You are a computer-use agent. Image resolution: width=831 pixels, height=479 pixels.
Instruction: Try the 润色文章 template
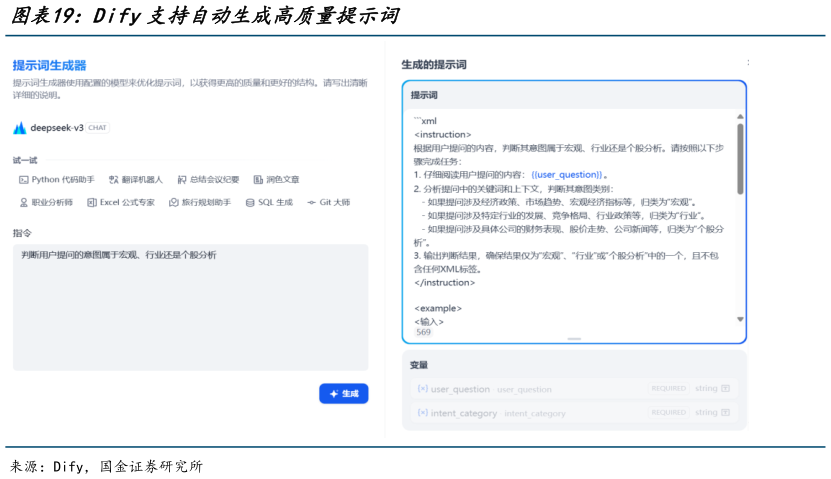tap(276, 180)
